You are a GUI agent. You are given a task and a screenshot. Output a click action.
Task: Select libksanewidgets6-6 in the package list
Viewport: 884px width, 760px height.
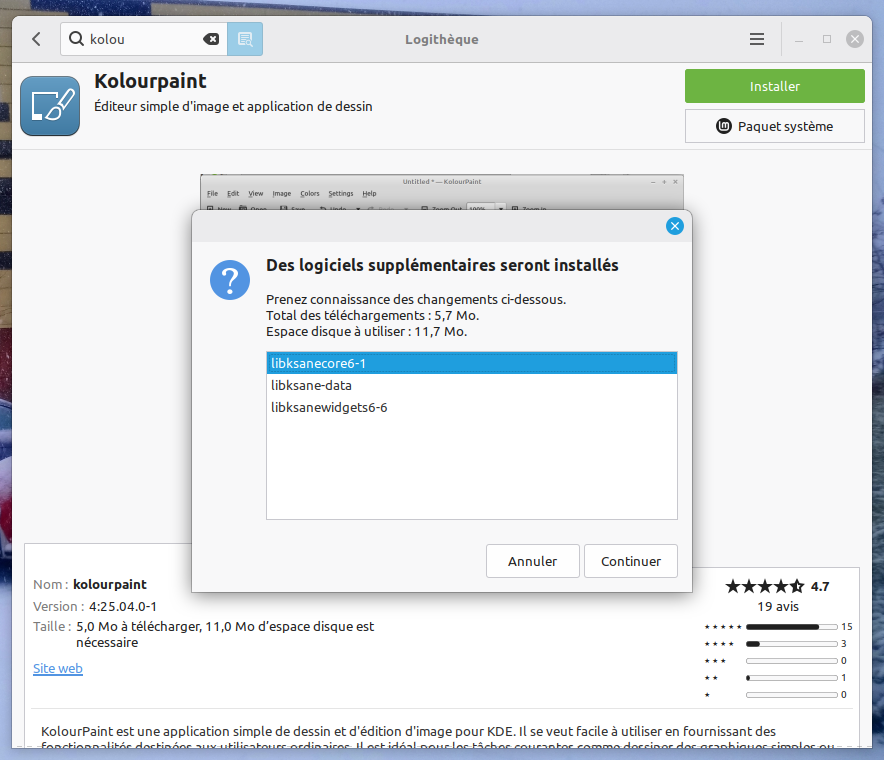point(471,408)
